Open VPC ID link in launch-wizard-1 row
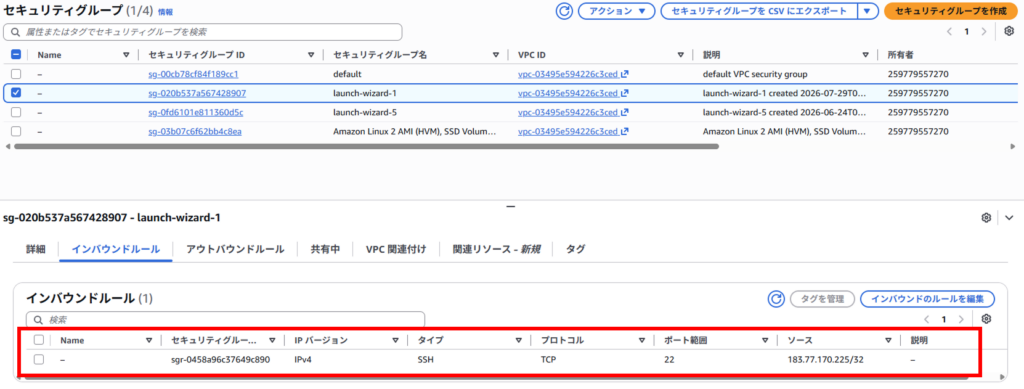 [x=568, y=93]
